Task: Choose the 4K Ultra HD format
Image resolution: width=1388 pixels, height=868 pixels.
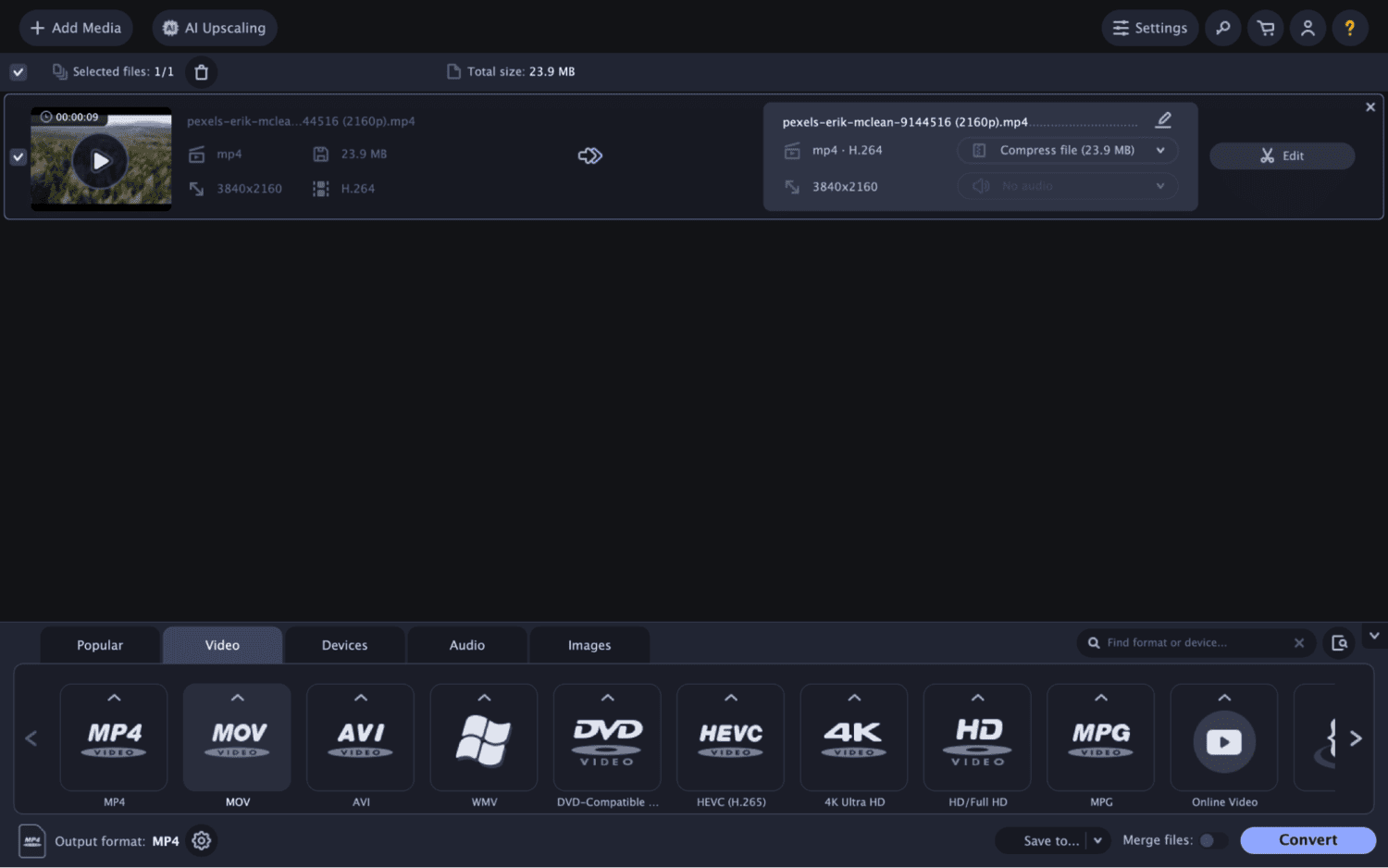Action: [x=853, y=739]
